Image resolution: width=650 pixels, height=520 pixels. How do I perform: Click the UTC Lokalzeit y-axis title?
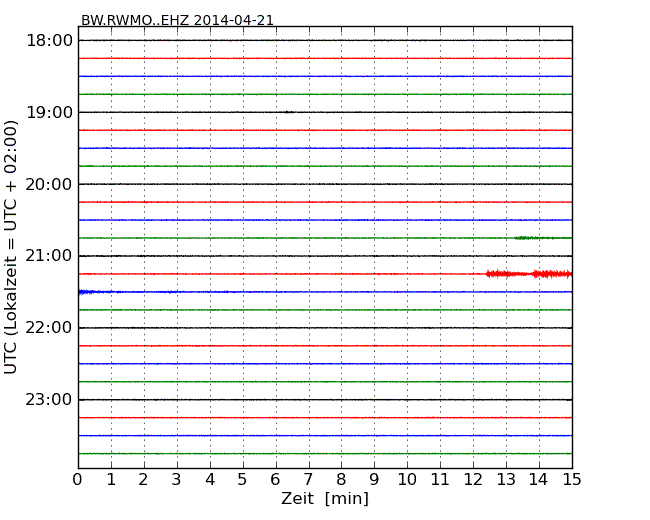[x=10, y=247]
